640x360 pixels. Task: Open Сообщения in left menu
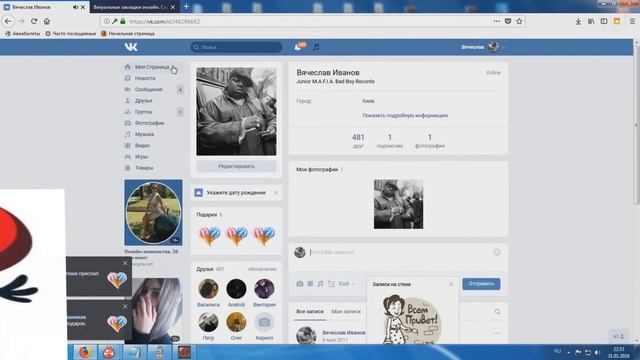pos(149,89)
